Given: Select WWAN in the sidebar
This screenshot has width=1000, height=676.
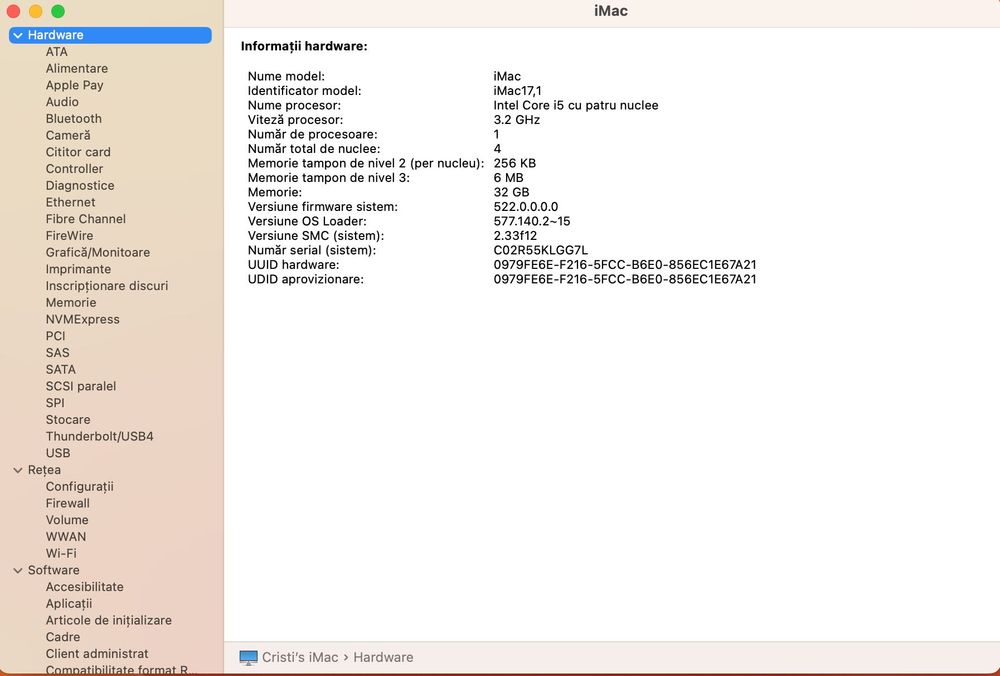Looking at the screenshot, I should pos(66,537).
